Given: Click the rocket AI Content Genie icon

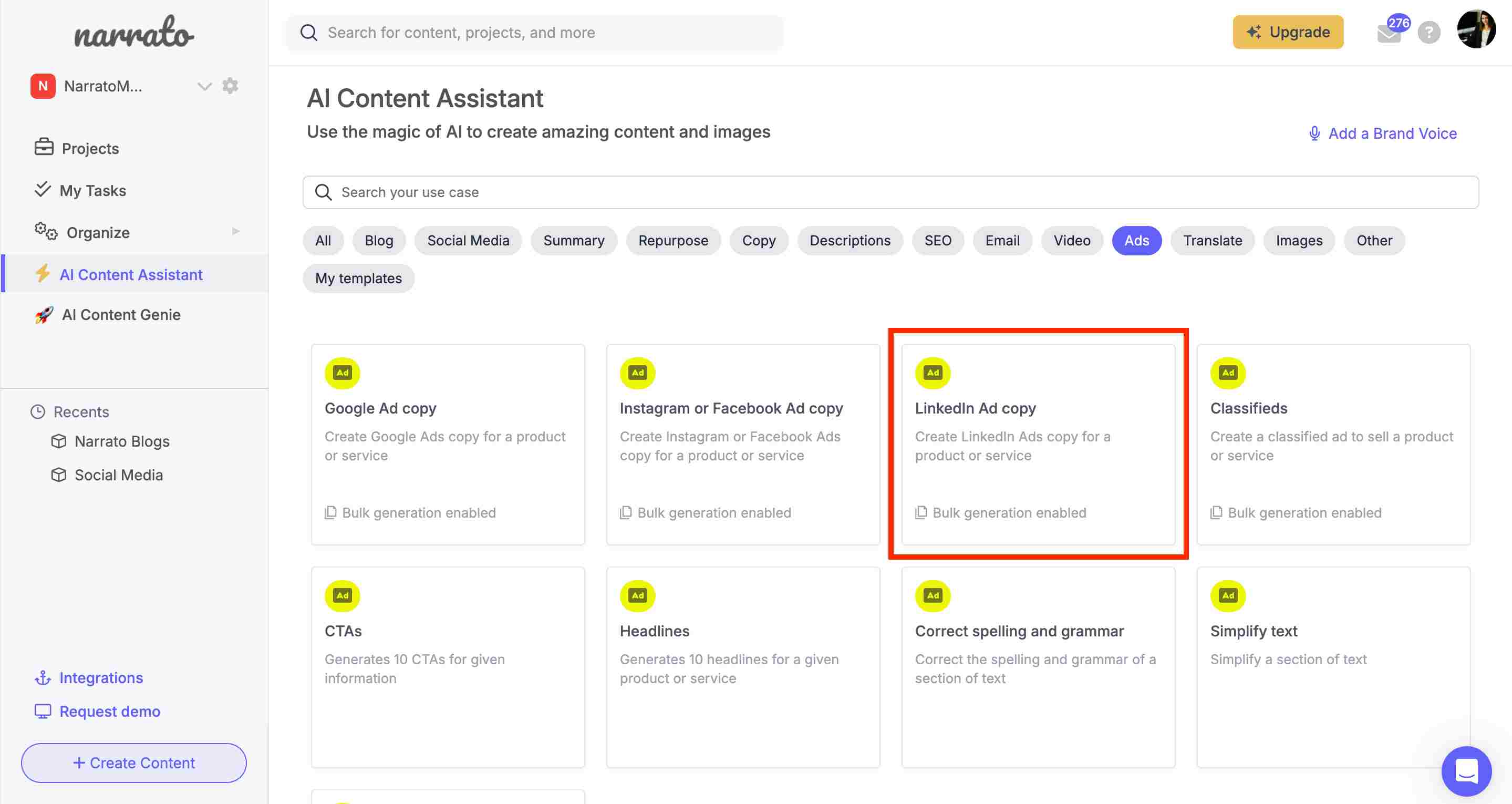Looking at the screenshot, I should [x=44, y=314].
